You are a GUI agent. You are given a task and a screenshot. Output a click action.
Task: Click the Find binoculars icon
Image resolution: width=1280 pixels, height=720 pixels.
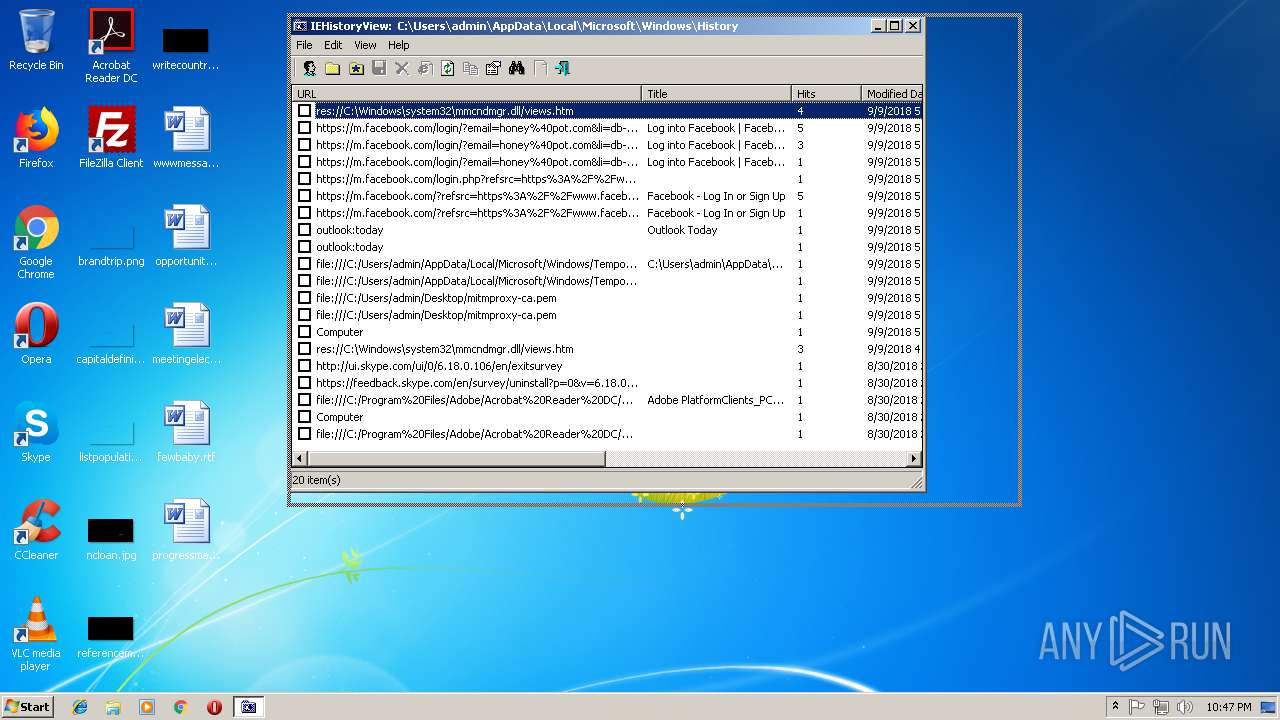coord(517,68)
